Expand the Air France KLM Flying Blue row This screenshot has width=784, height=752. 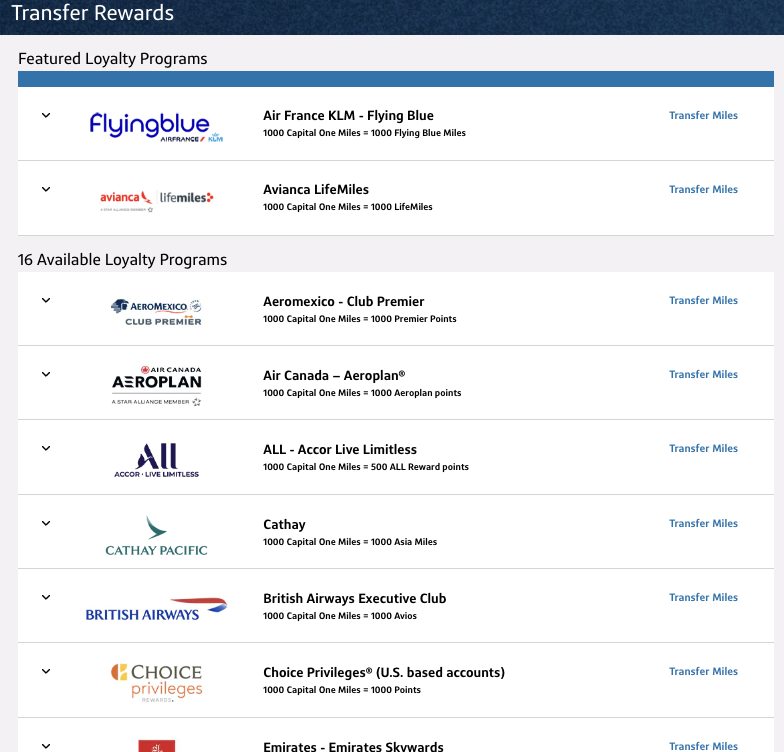coord(46,115)
